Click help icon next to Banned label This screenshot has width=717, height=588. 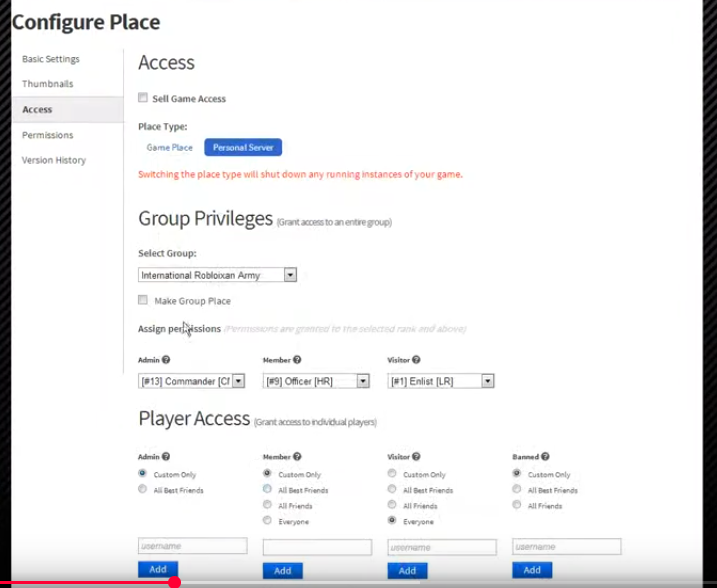(545, 457)
